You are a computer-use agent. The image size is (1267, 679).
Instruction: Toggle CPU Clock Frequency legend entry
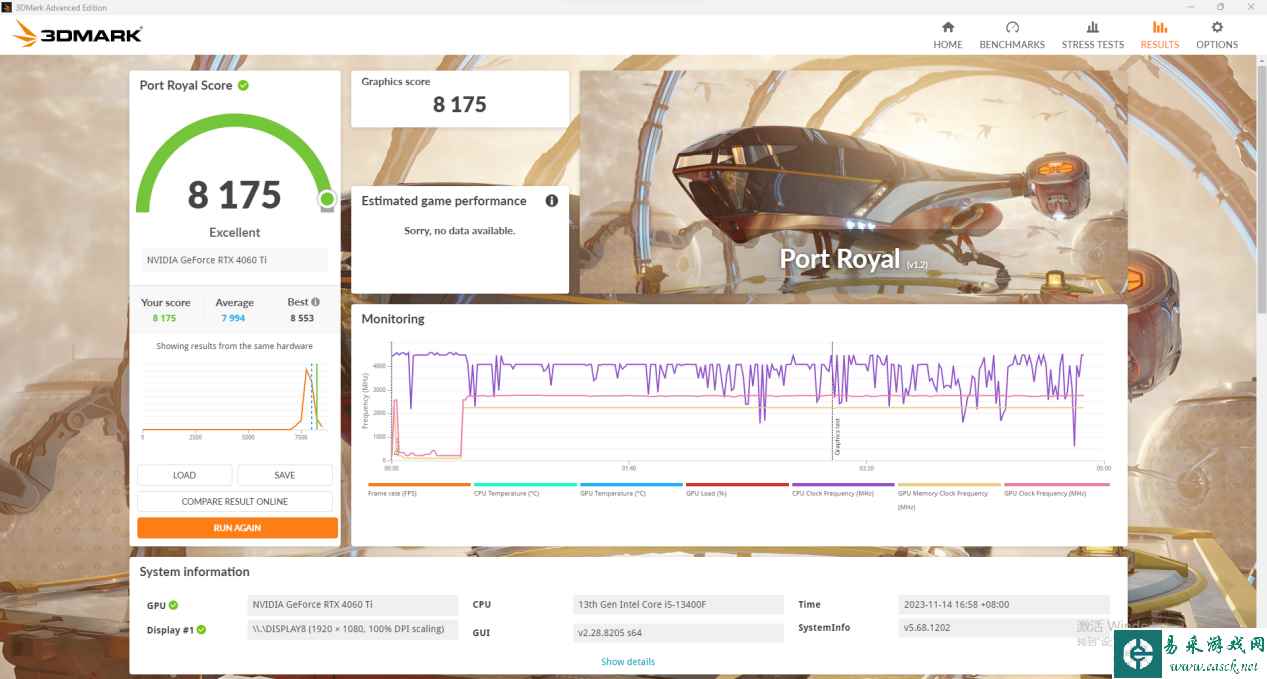click(842, 490)
